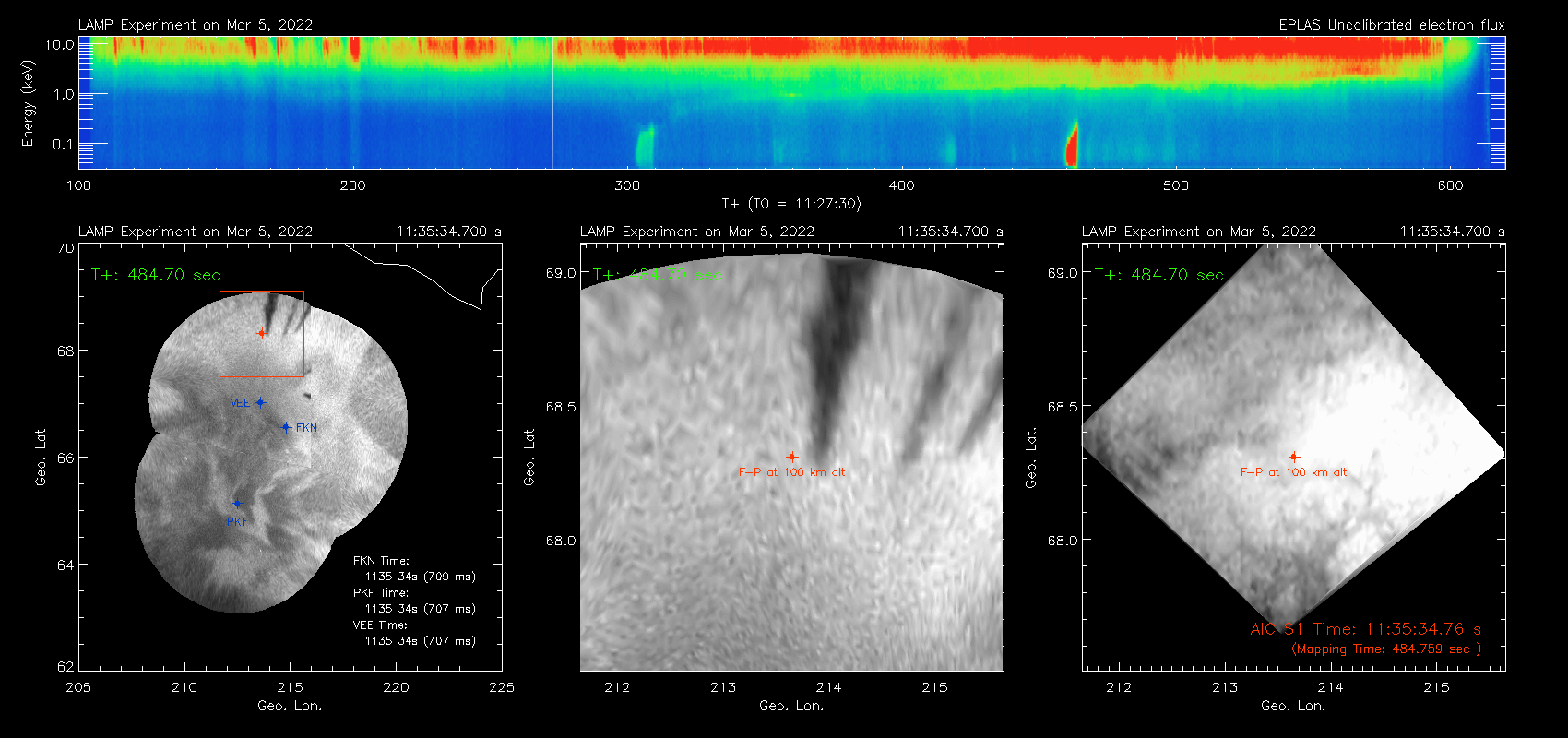Click the green low-energy burst near T+ 300
Image resolution: width=1568 pixels, height=738 pixels.
[x=644, y=147]
